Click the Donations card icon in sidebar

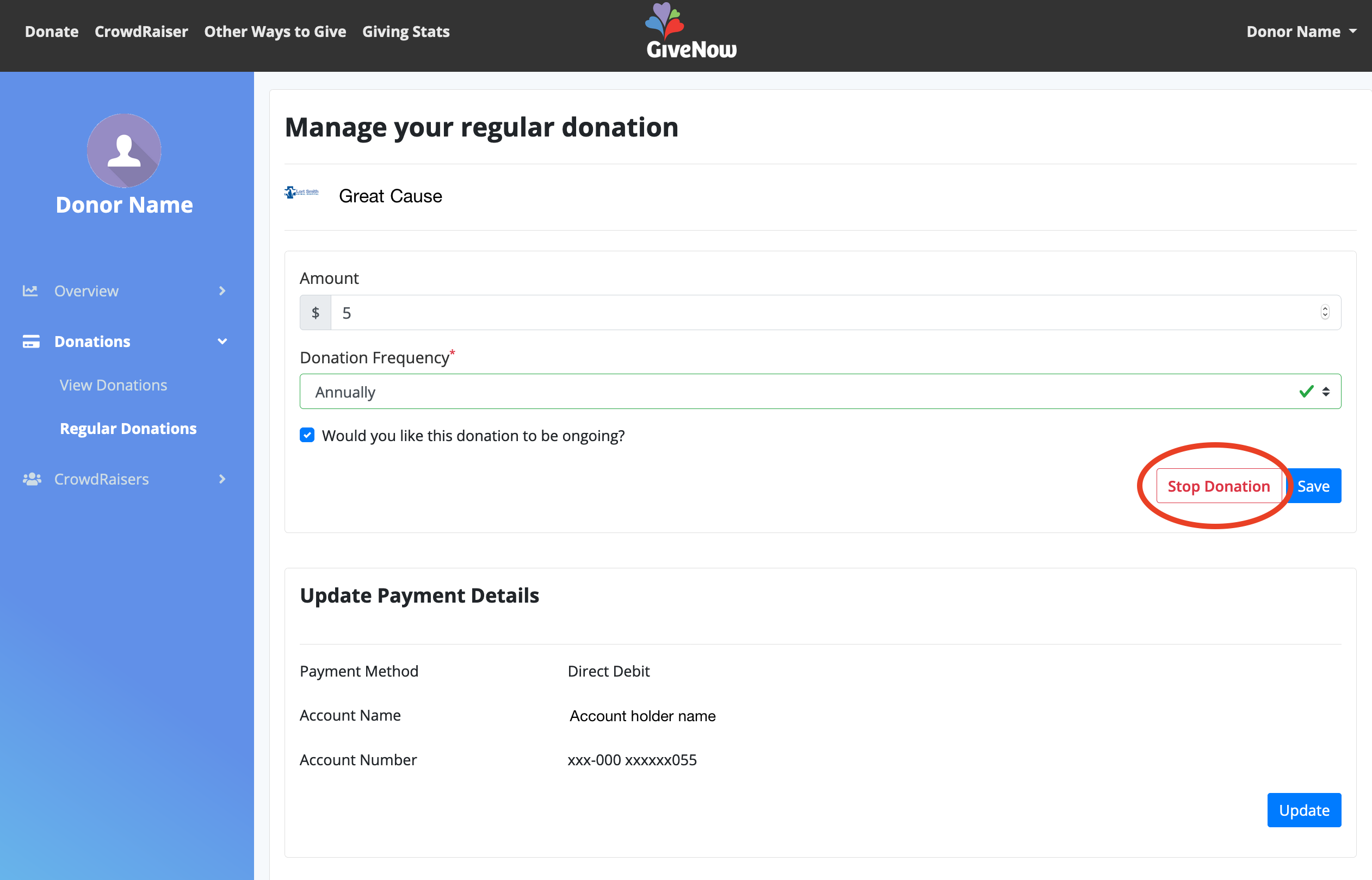pos(31,342)
